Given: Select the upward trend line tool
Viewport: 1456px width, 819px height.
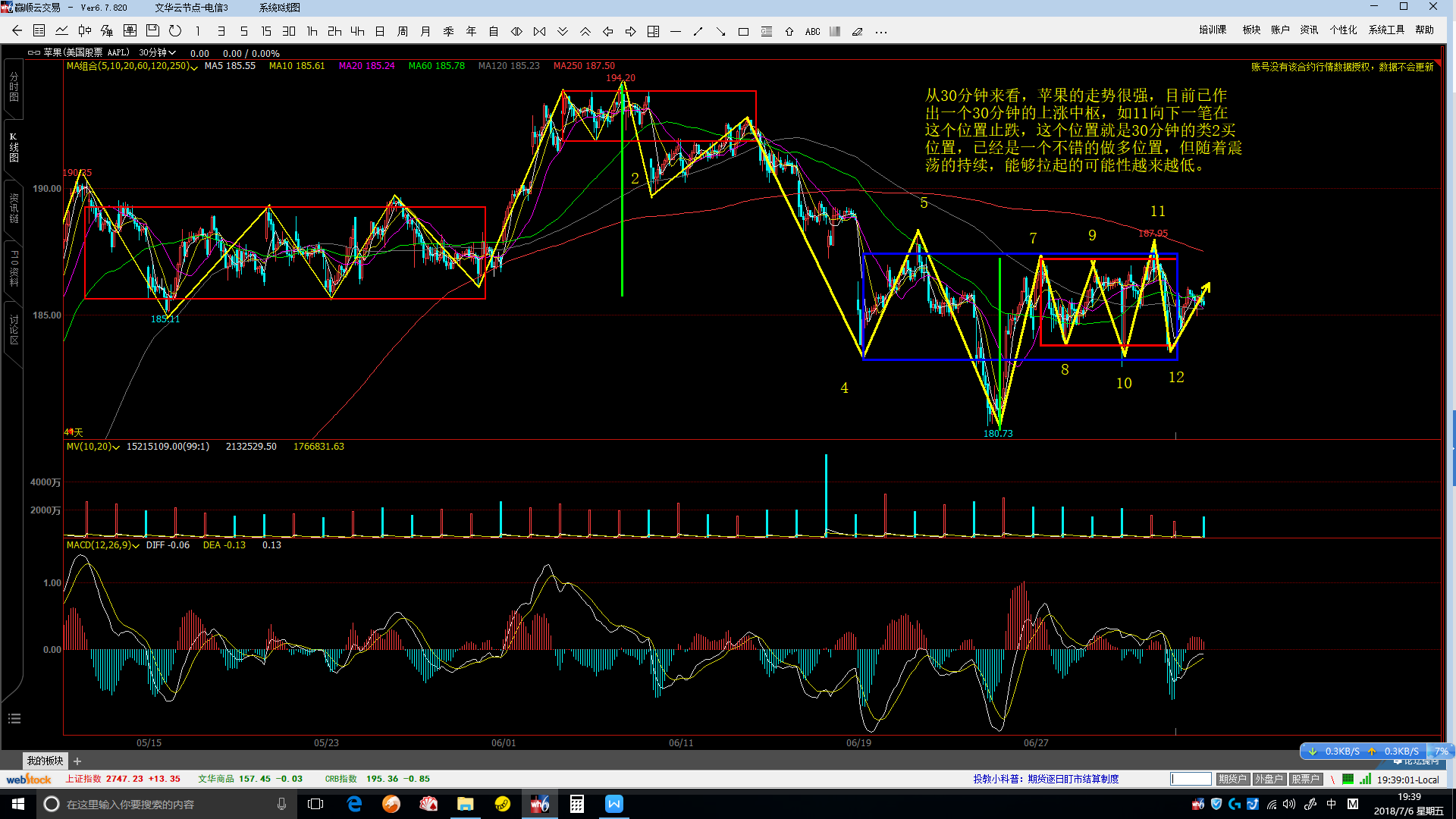Looking at the screenshot, I should (698, 31).
